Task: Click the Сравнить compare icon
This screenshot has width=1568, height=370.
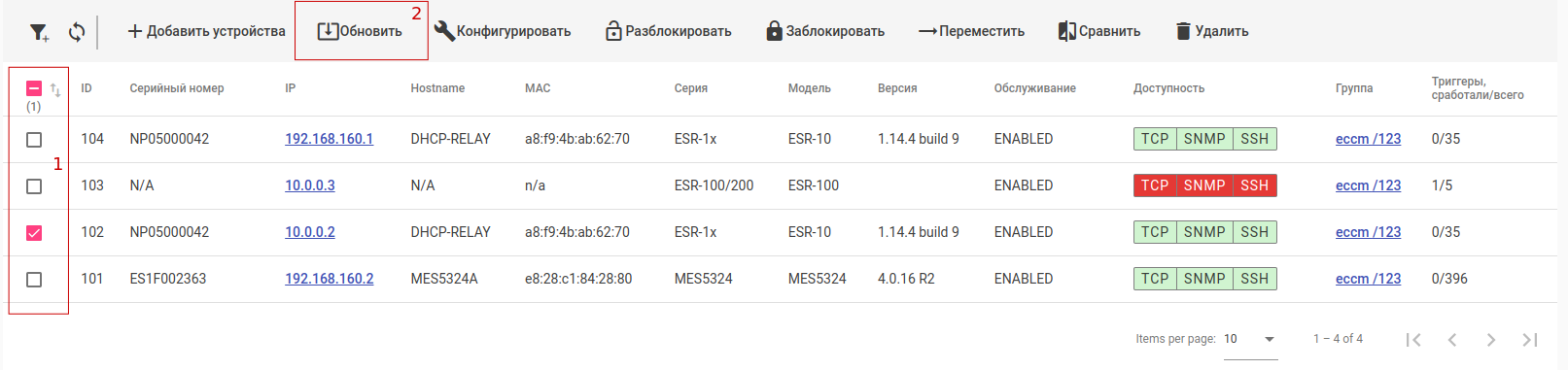Action: point(1066,31)
